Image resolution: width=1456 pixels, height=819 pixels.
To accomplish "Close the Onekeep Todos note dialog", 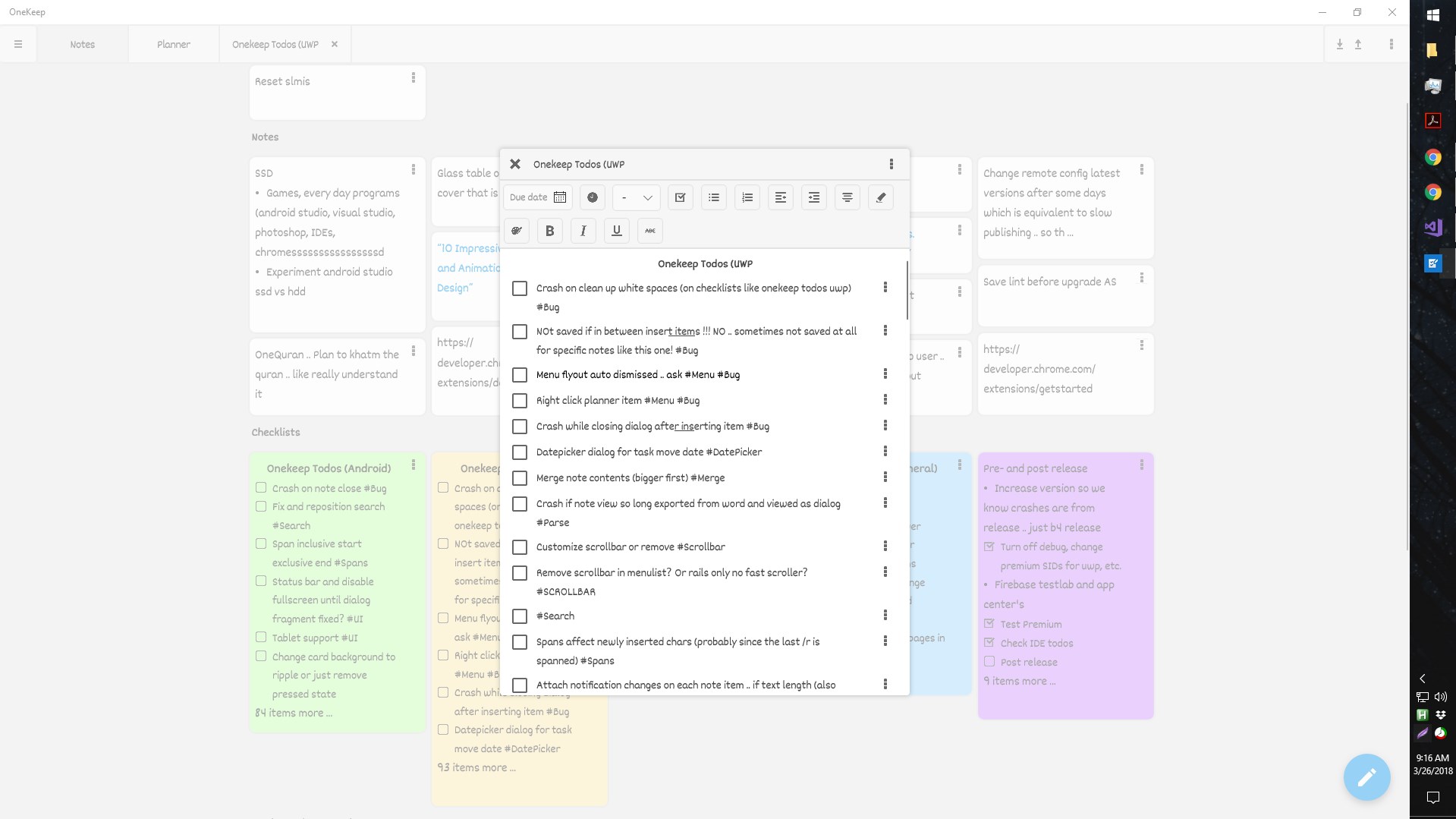I will [515, 164].
